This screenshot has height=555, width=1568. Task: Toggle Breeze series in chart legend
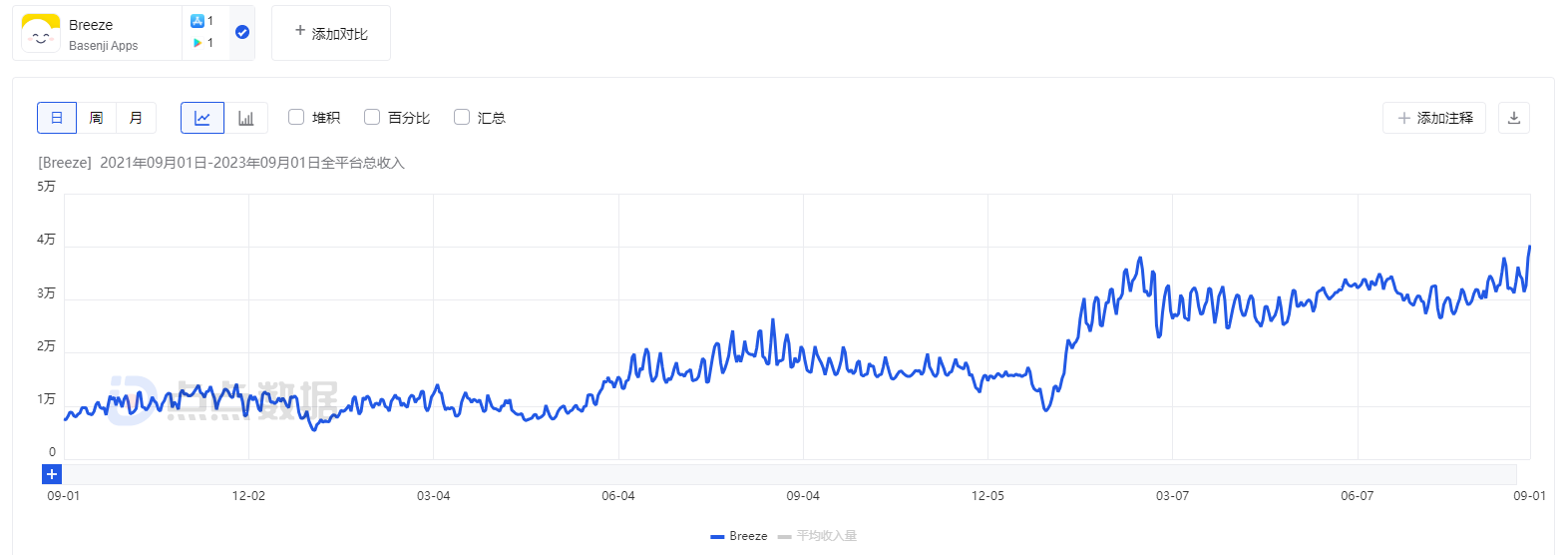point(739,536)
